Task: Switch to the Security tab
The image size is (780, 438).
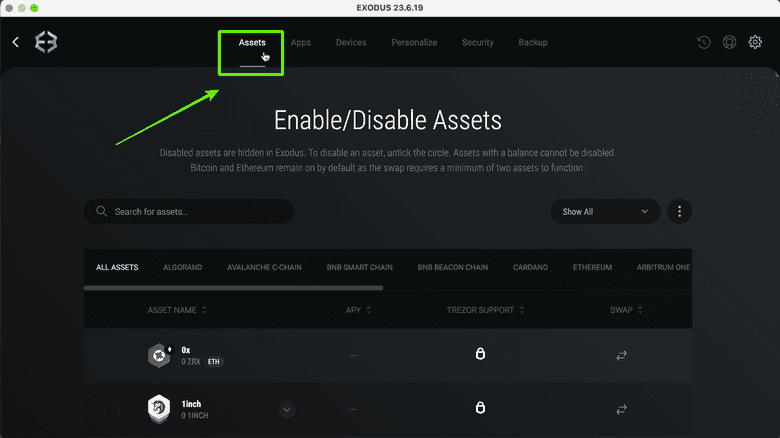Action: [x=478, y=43]
